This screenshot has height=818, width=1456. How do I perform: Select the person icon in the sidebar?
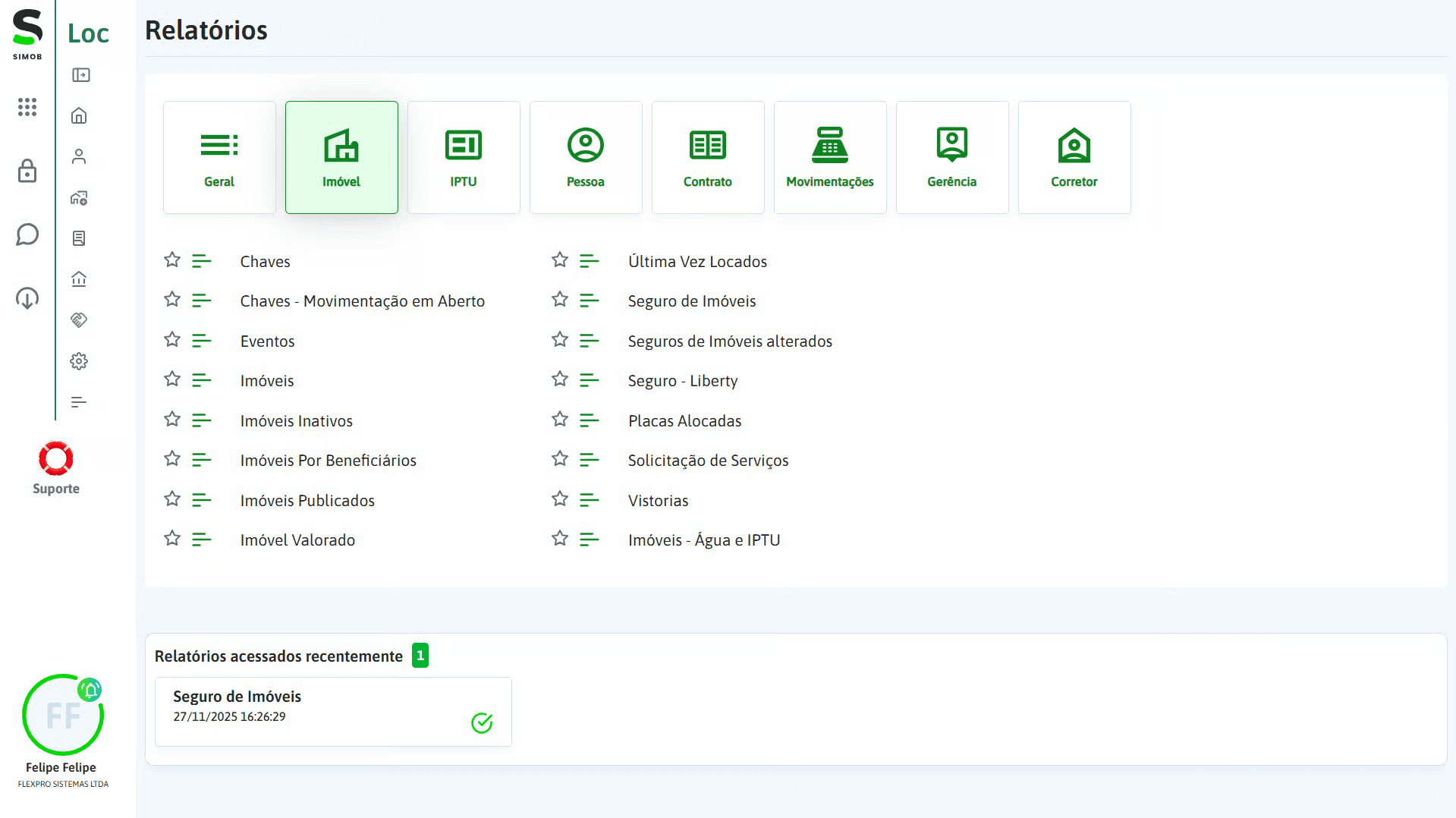pos(78,156)
